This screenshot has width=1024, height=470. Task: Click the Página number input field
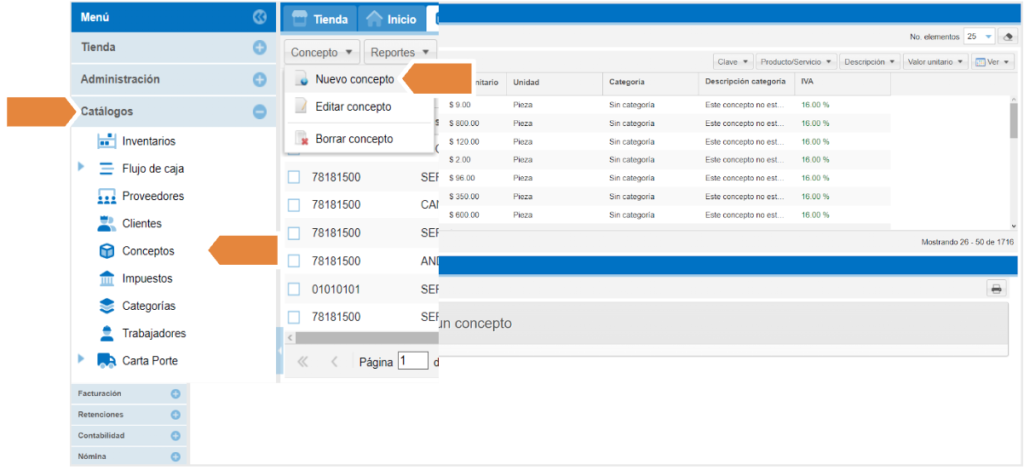coord(412,361)
